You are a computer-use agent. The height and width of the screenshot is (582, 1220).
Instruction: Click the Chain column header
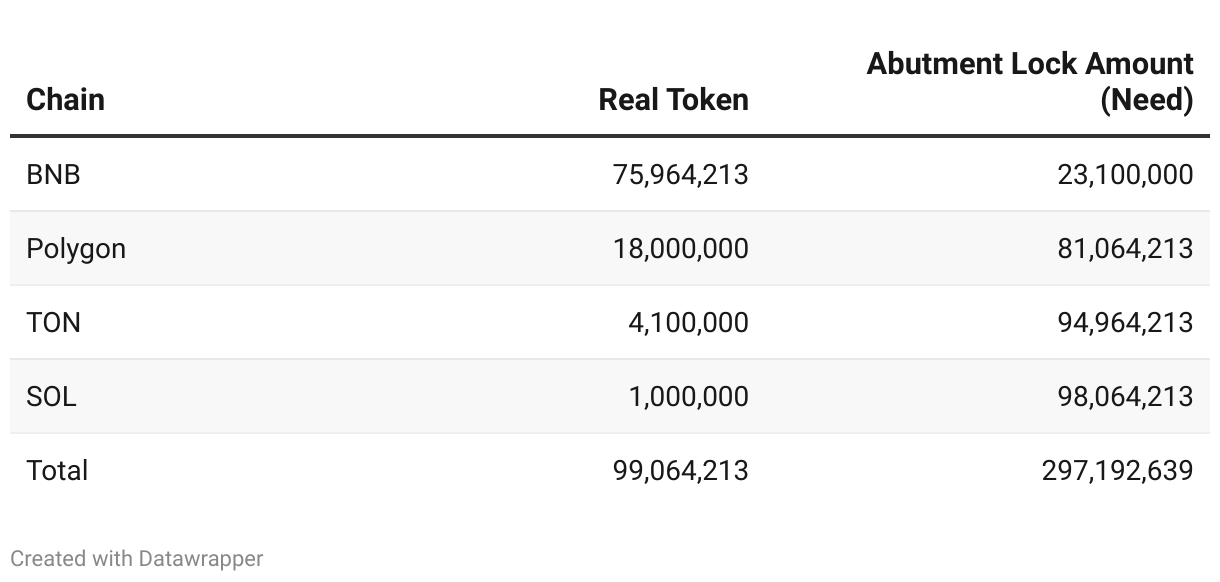(65, 100)
